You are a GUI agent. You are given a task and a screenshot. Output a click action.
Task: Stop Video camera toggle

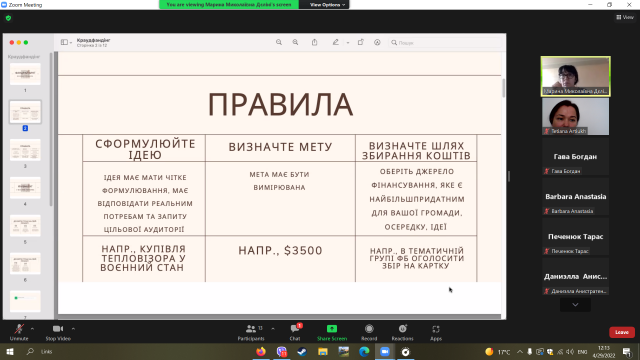point(58,332)
